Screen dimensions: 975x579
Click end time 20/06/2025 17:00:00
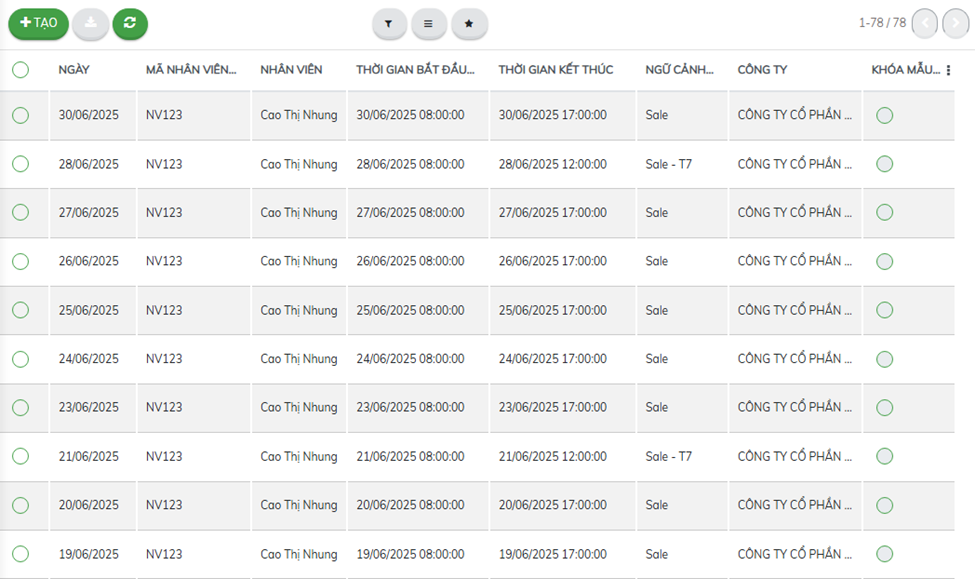[552, 505]
